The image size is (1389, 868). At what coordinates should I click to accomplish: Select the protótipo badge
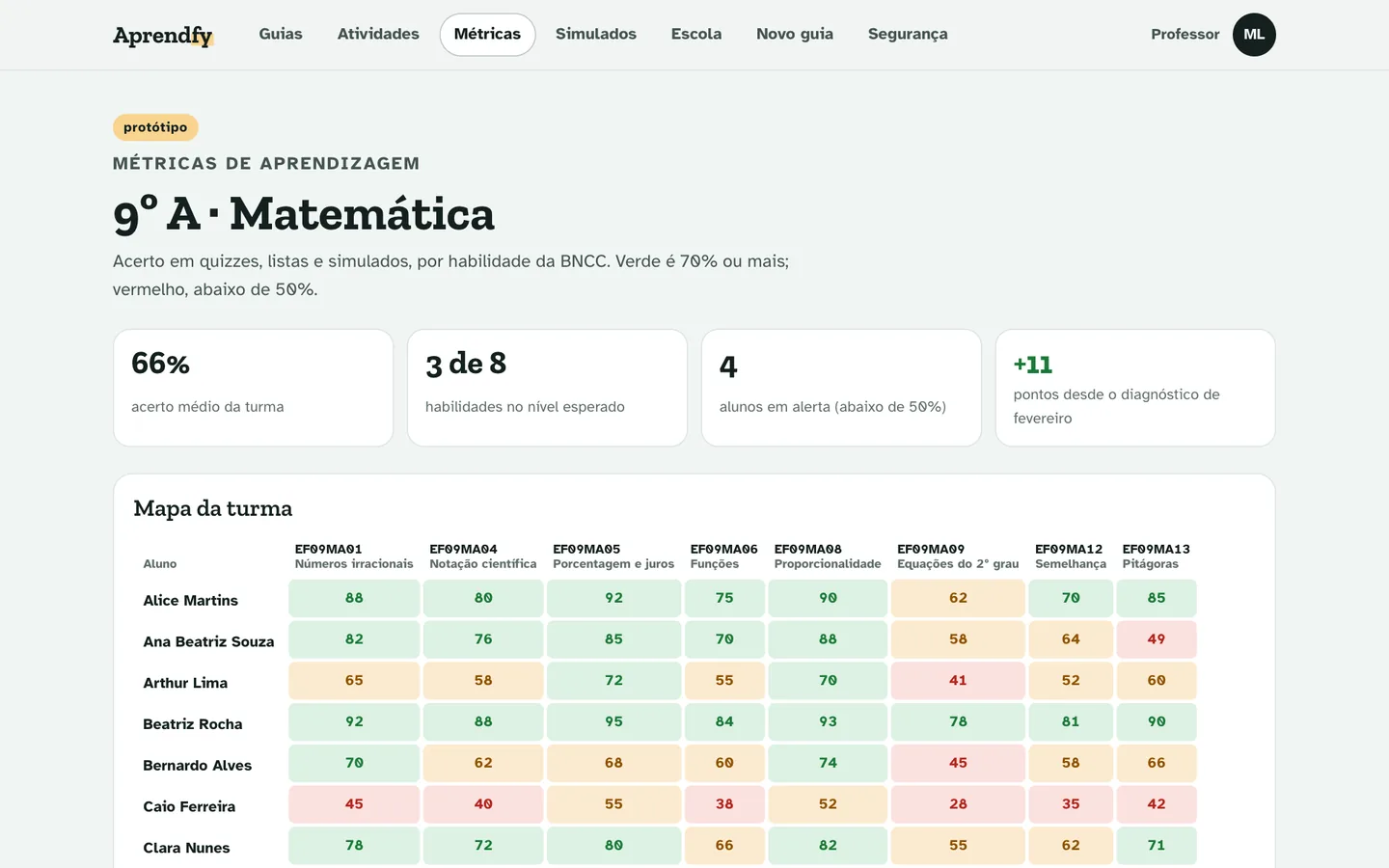pyautogui.click(x=155, y=127)
